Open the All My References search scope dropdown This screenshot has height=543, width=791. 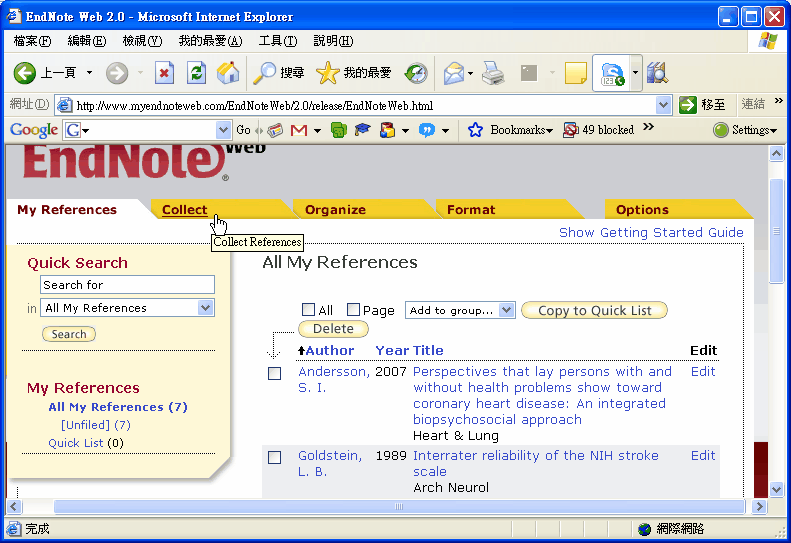[x=206, y=308]
